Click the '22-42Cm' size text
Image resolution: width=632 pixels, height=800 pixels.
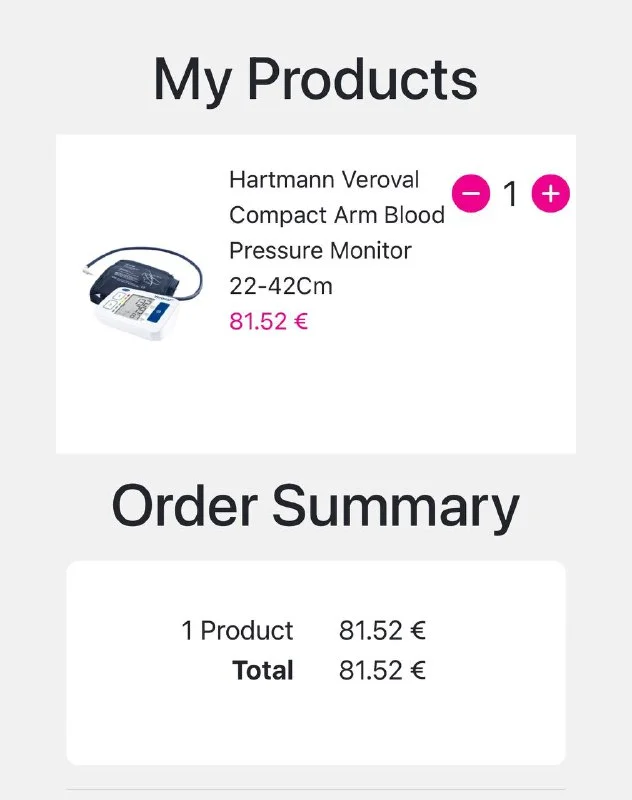[x=280, y=286]
